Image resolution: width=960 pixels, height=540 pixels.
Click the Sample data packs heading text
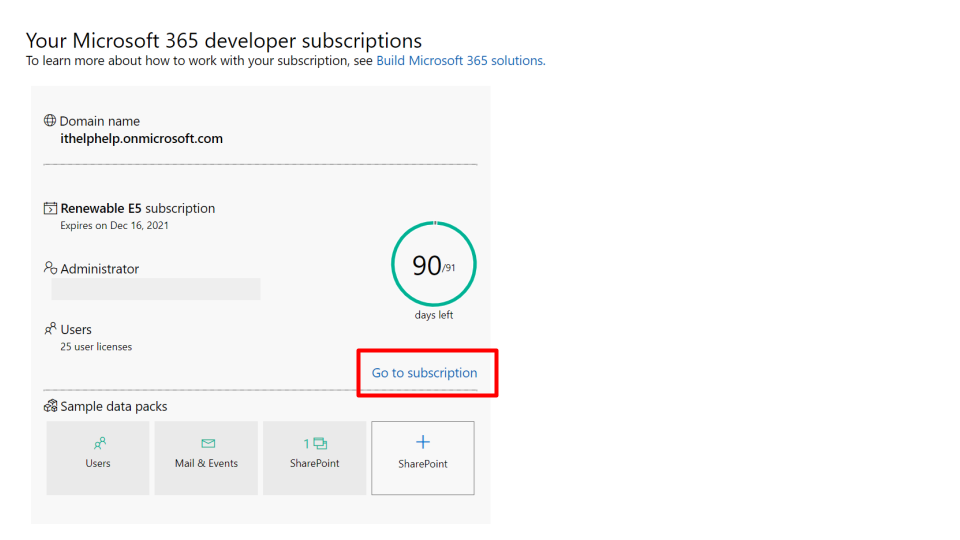pyautogui.click(x=114, y=407)
